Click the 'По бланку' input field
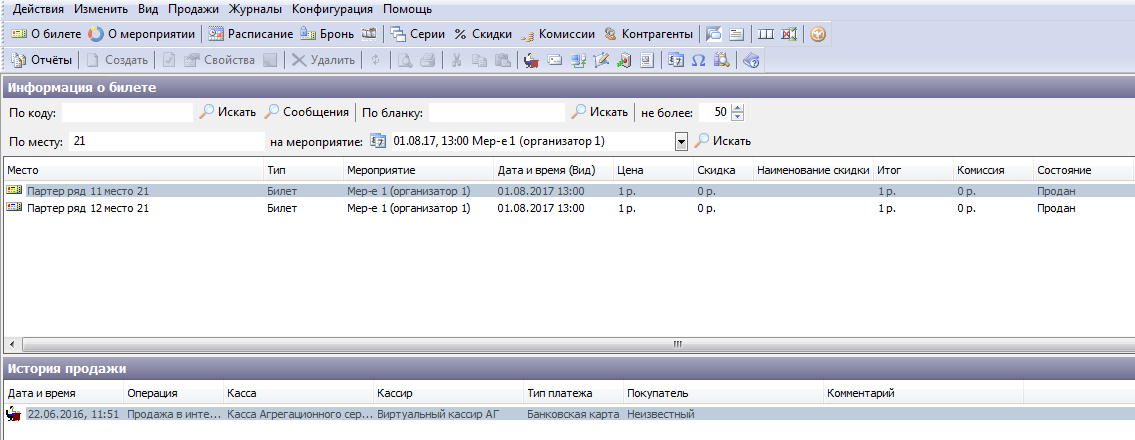The height and width of the screenshot is (440, 1135). [496, 112]
